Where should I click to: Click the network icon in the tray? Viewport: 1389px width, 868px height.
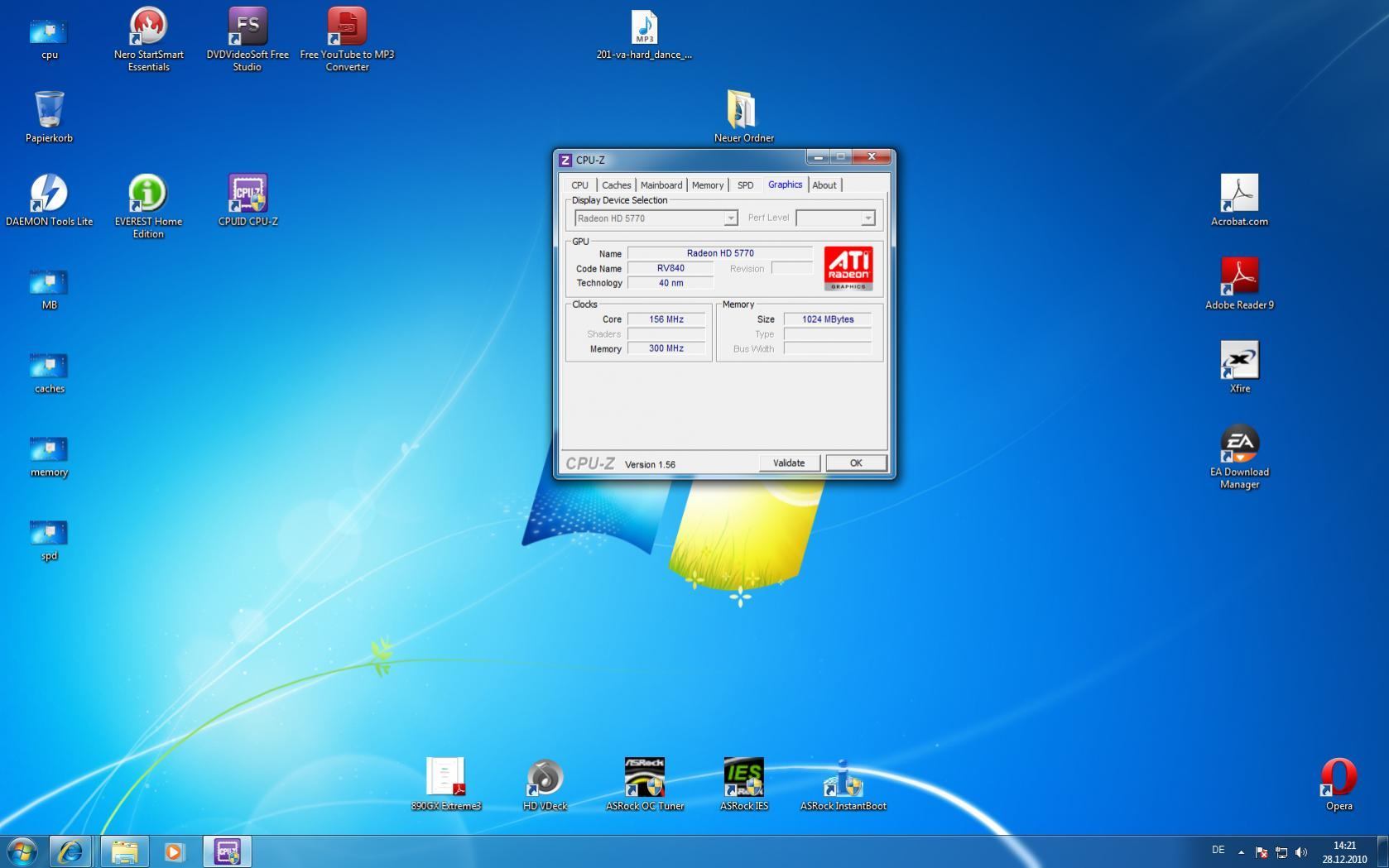tap(1281, 851)
